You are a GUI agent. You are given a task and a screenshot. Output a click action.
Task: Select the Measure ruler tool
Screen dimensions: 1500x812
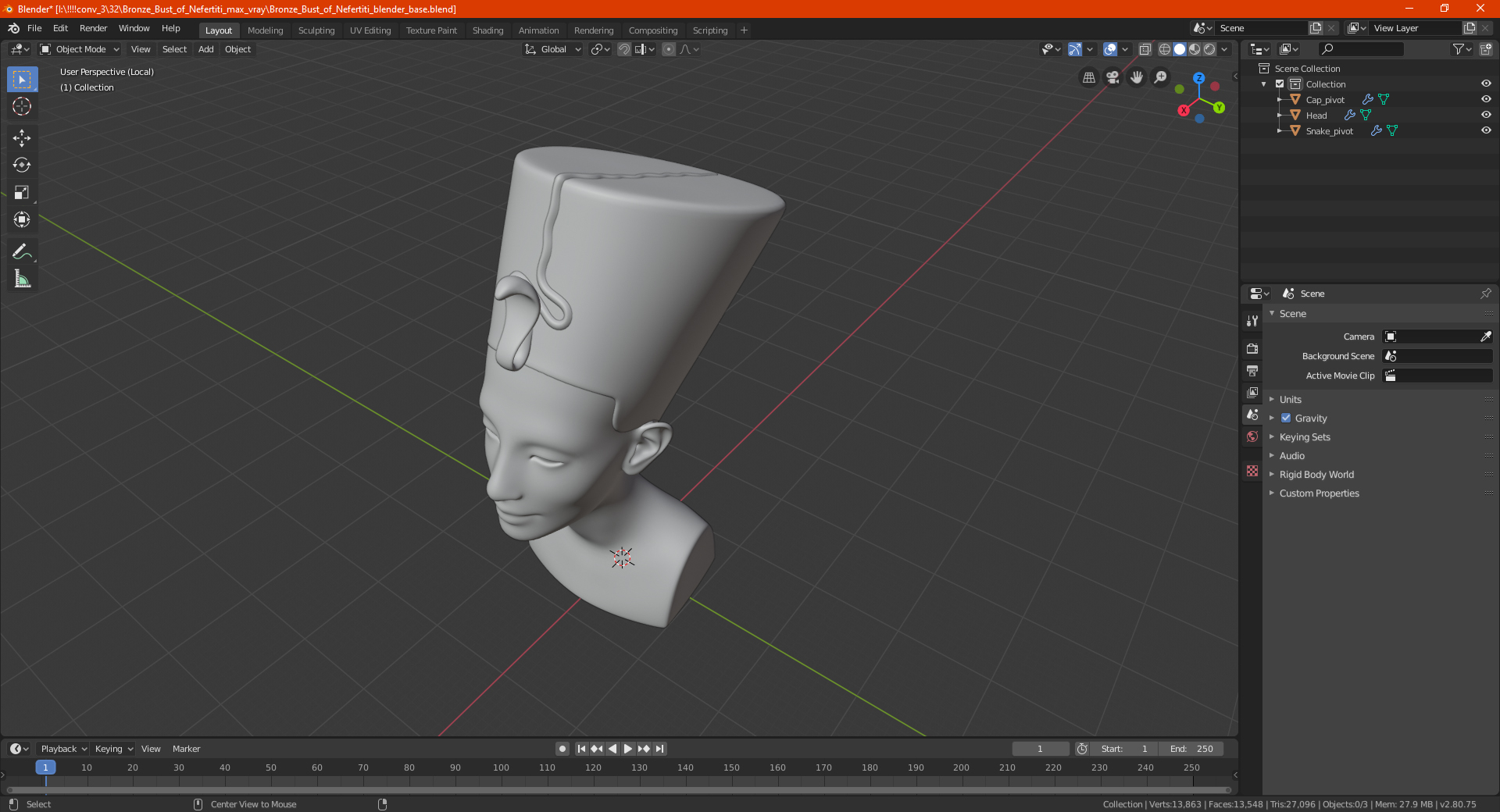tap(22, 279)
